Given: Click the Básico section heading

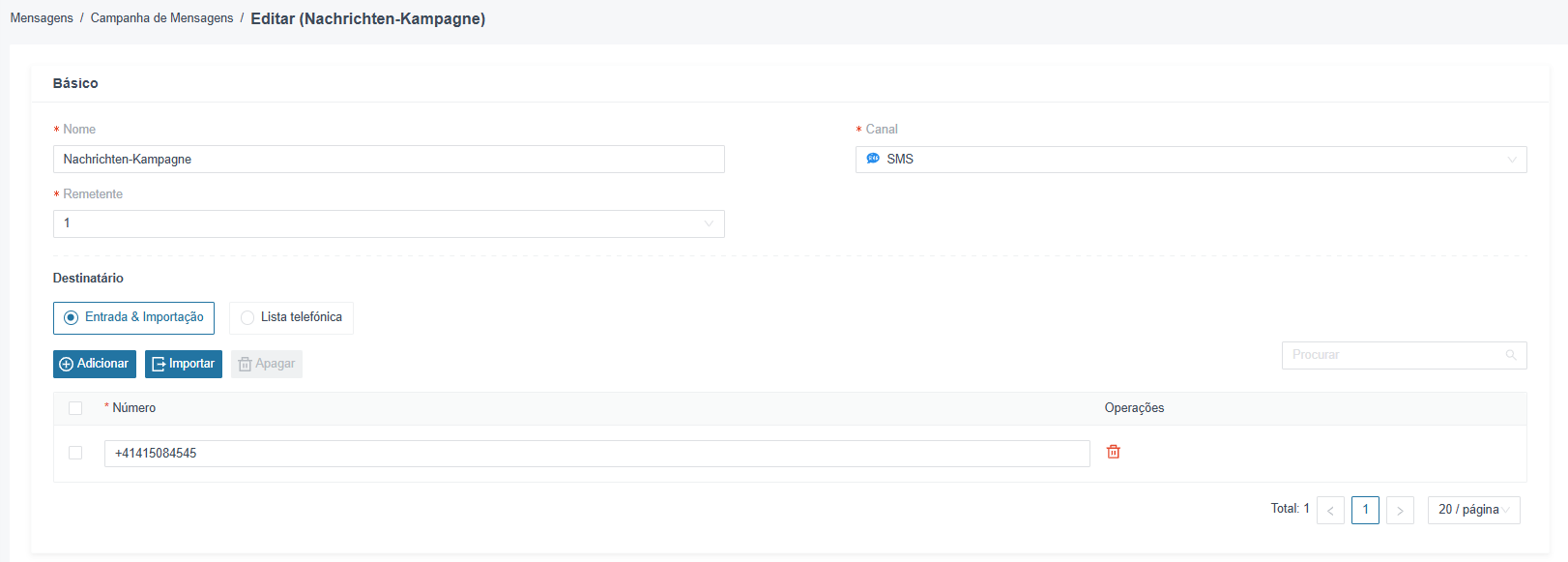Looking at the screenshot, I should (x=75, y=83).
